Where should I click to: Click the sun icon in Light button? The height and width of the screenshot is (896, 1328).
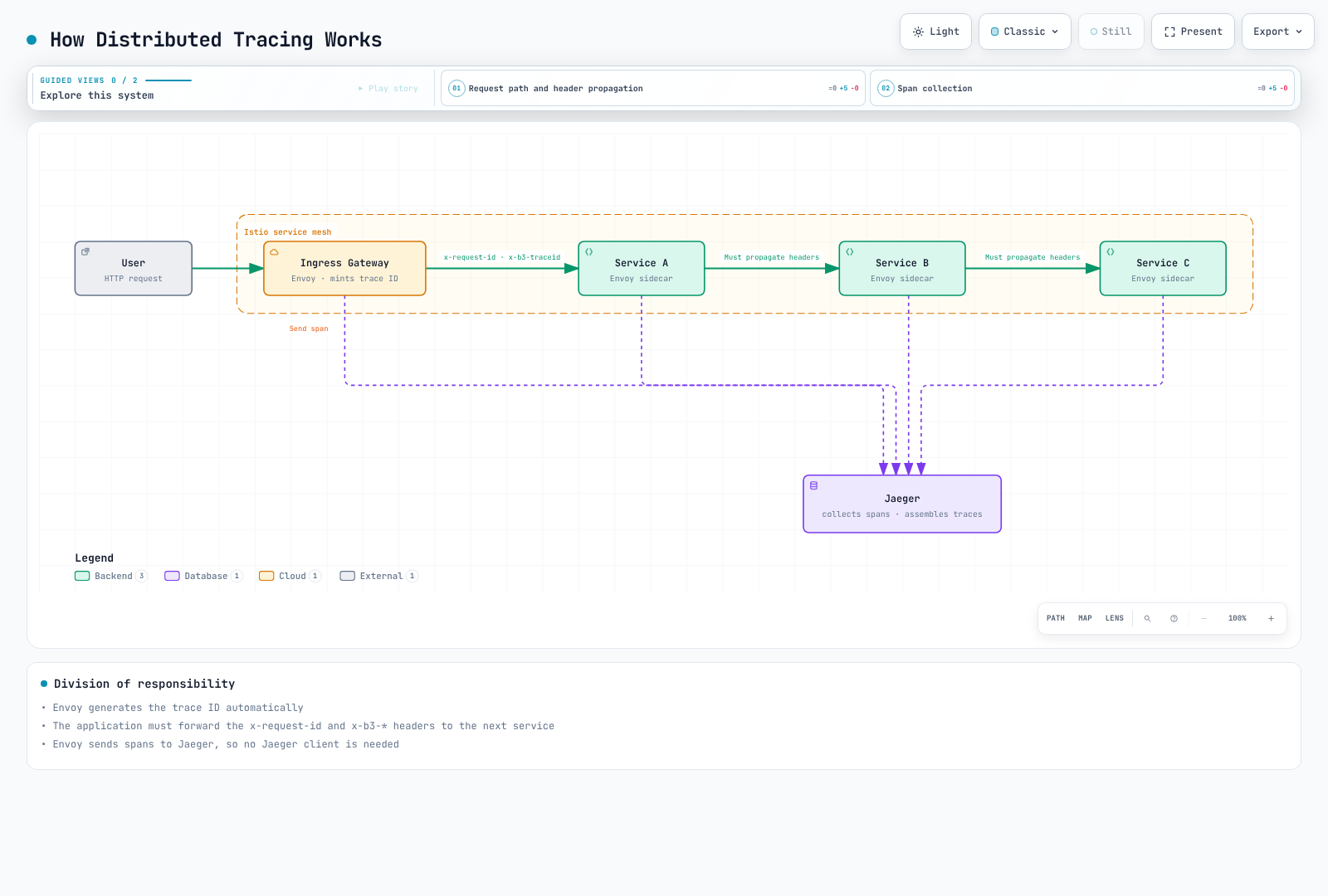918,32
